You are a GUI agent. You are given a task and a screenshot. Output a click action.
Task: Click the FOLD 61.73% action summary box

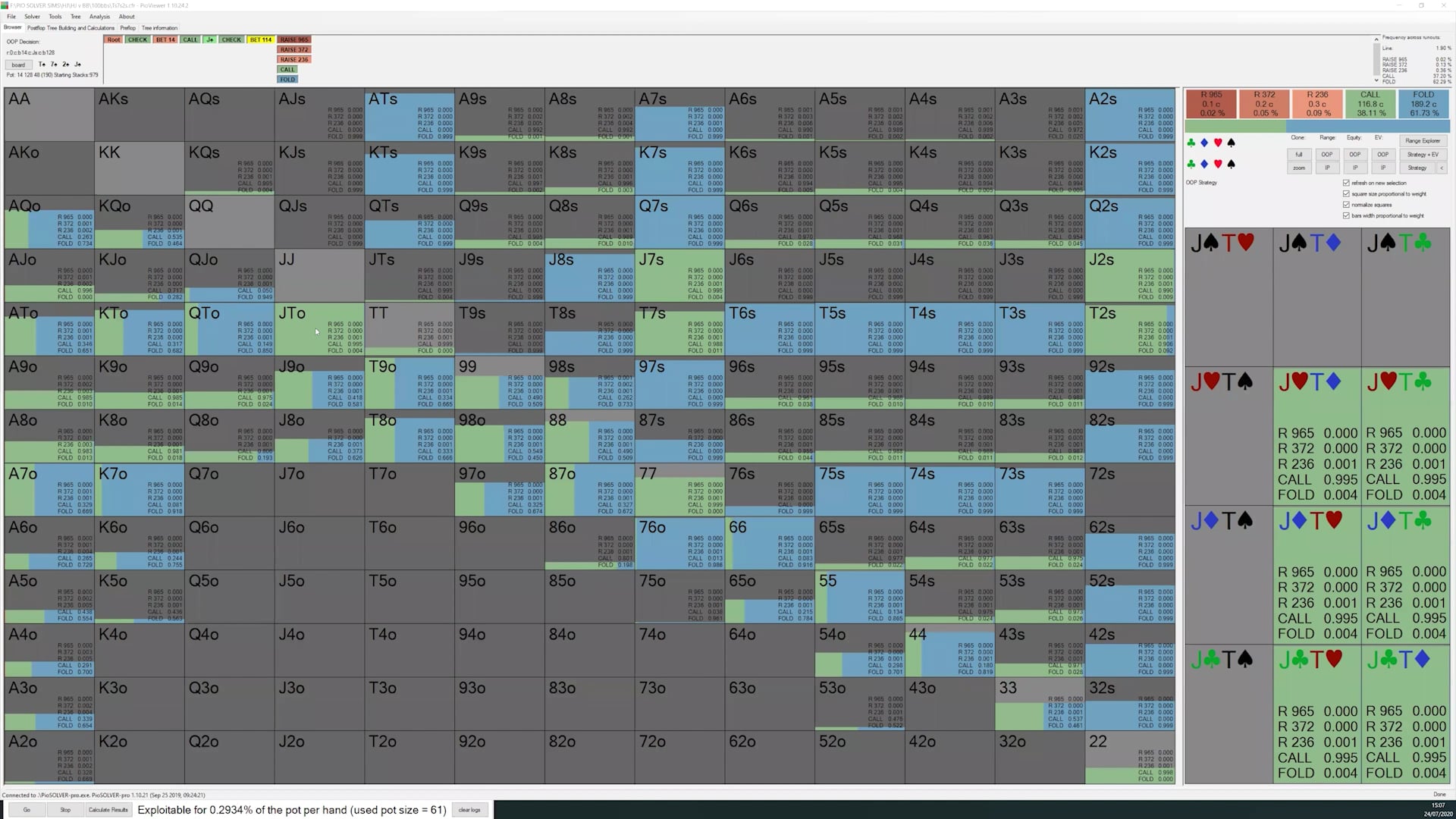1423,104
